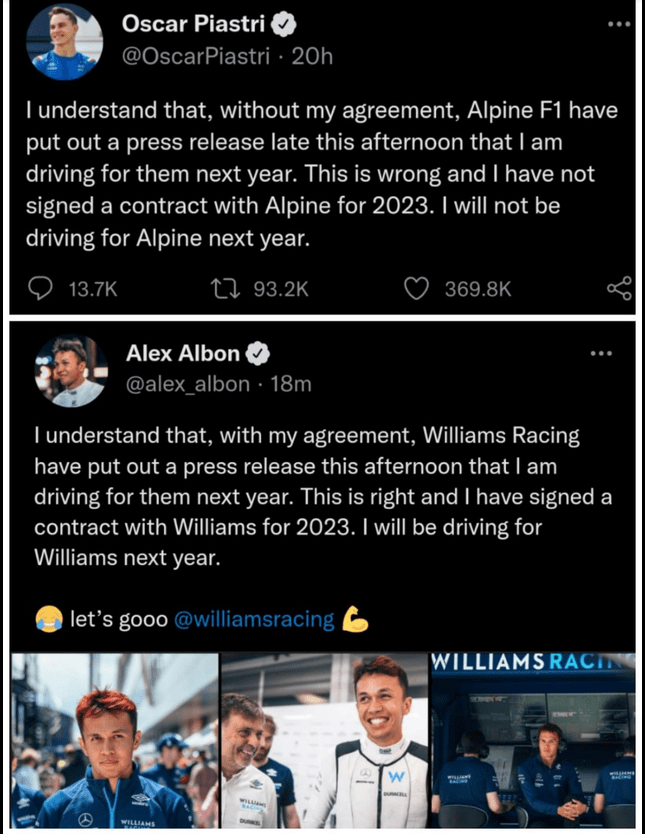
Task: Expand the more options menu on Piastri's tweet
Action: pos(618,22)
